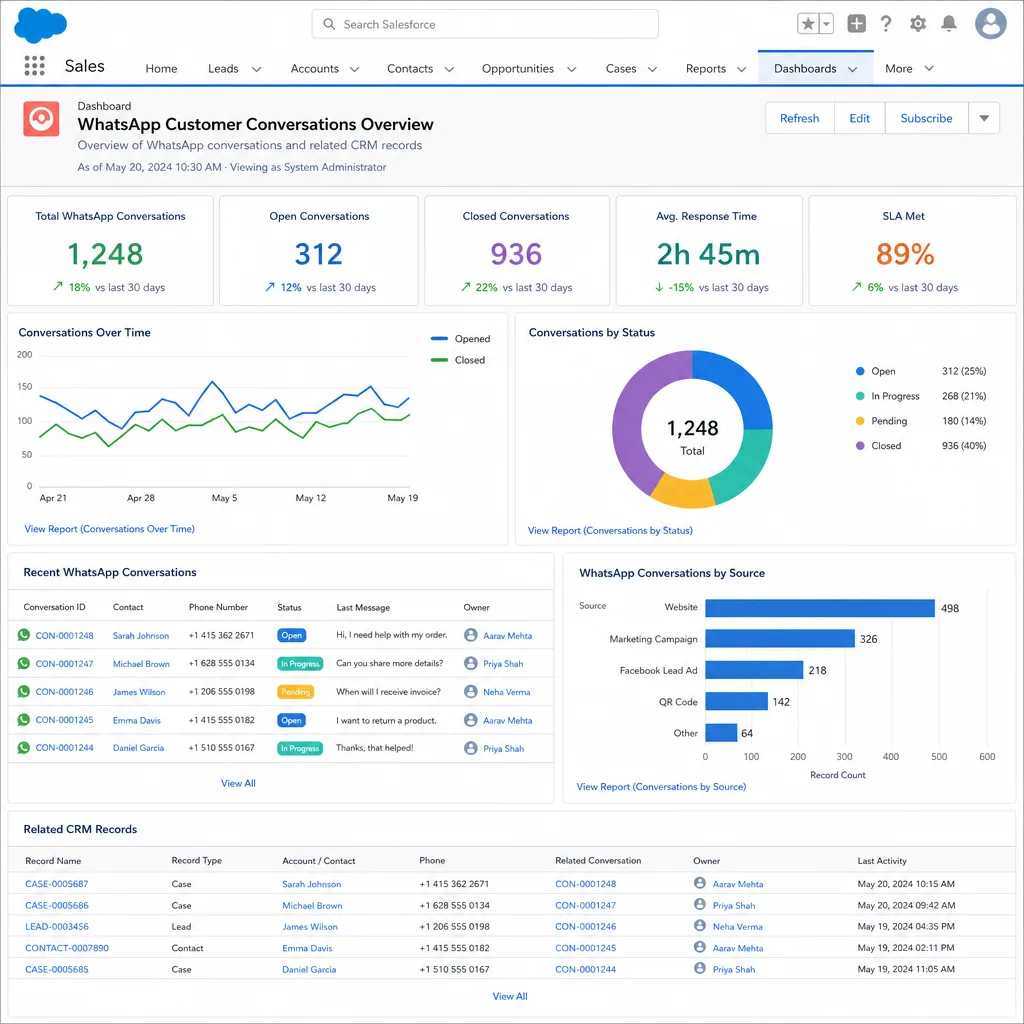Open conversation CON-0001248 in recent list
This screenshot has width=1024, height=1024.
64,635
